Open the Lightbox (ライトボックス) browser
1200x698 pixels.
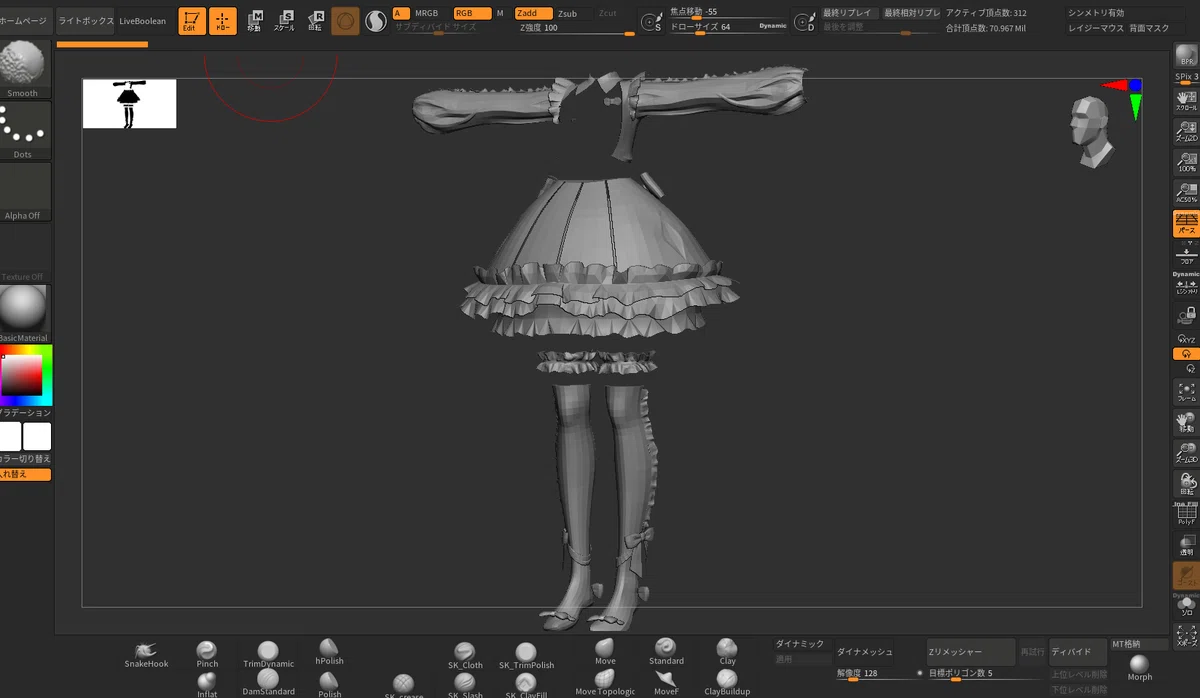tap(85, 20)
